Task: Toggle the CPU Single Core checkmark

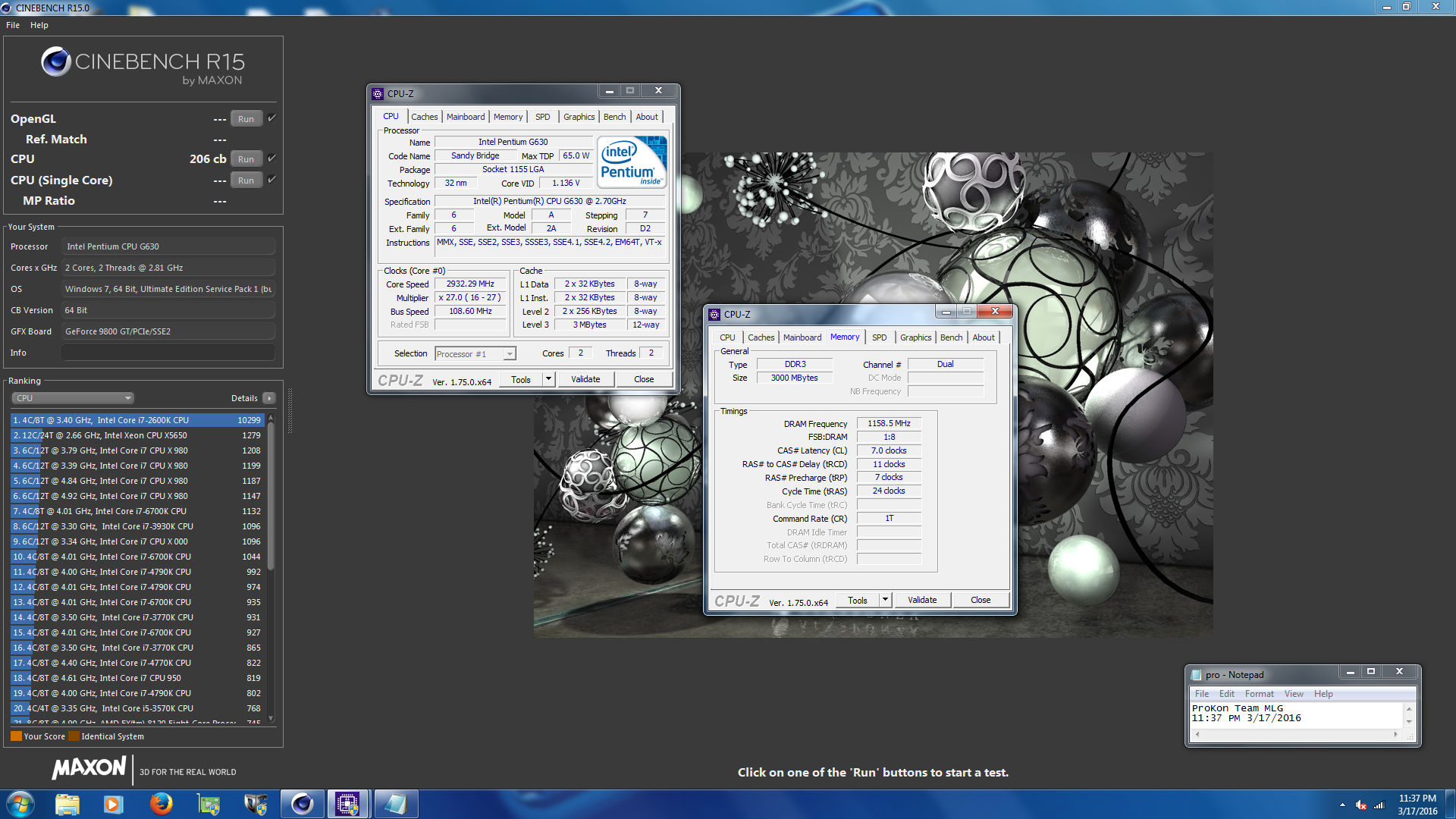Action: pos(272,179)
